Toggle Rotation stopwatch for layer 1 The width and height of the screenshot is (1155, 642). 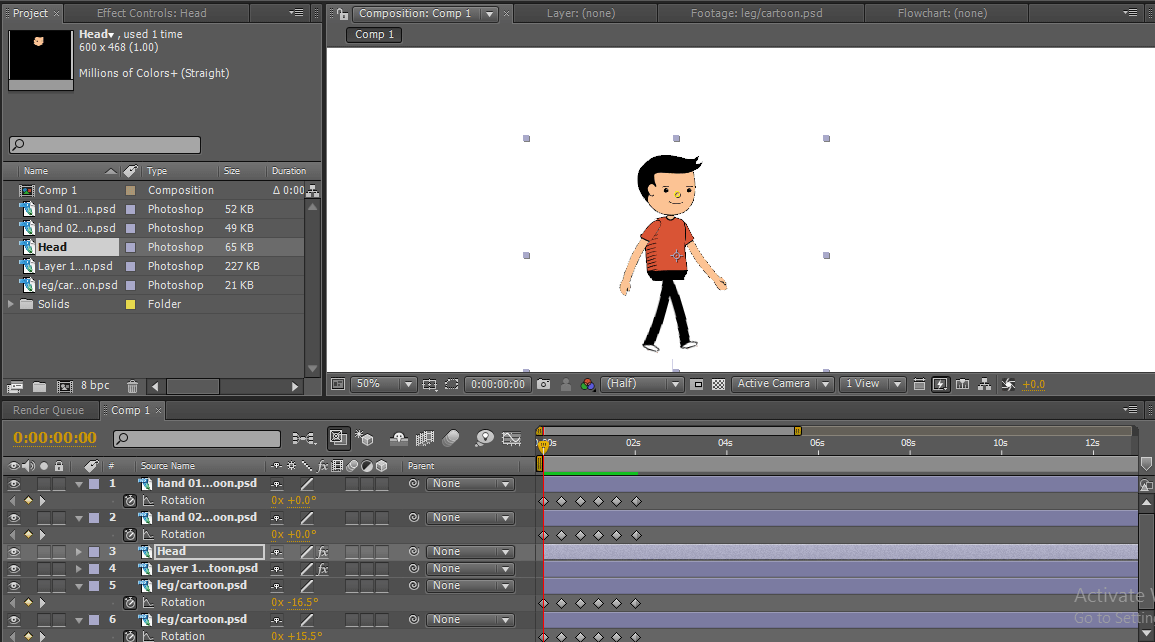130,501
